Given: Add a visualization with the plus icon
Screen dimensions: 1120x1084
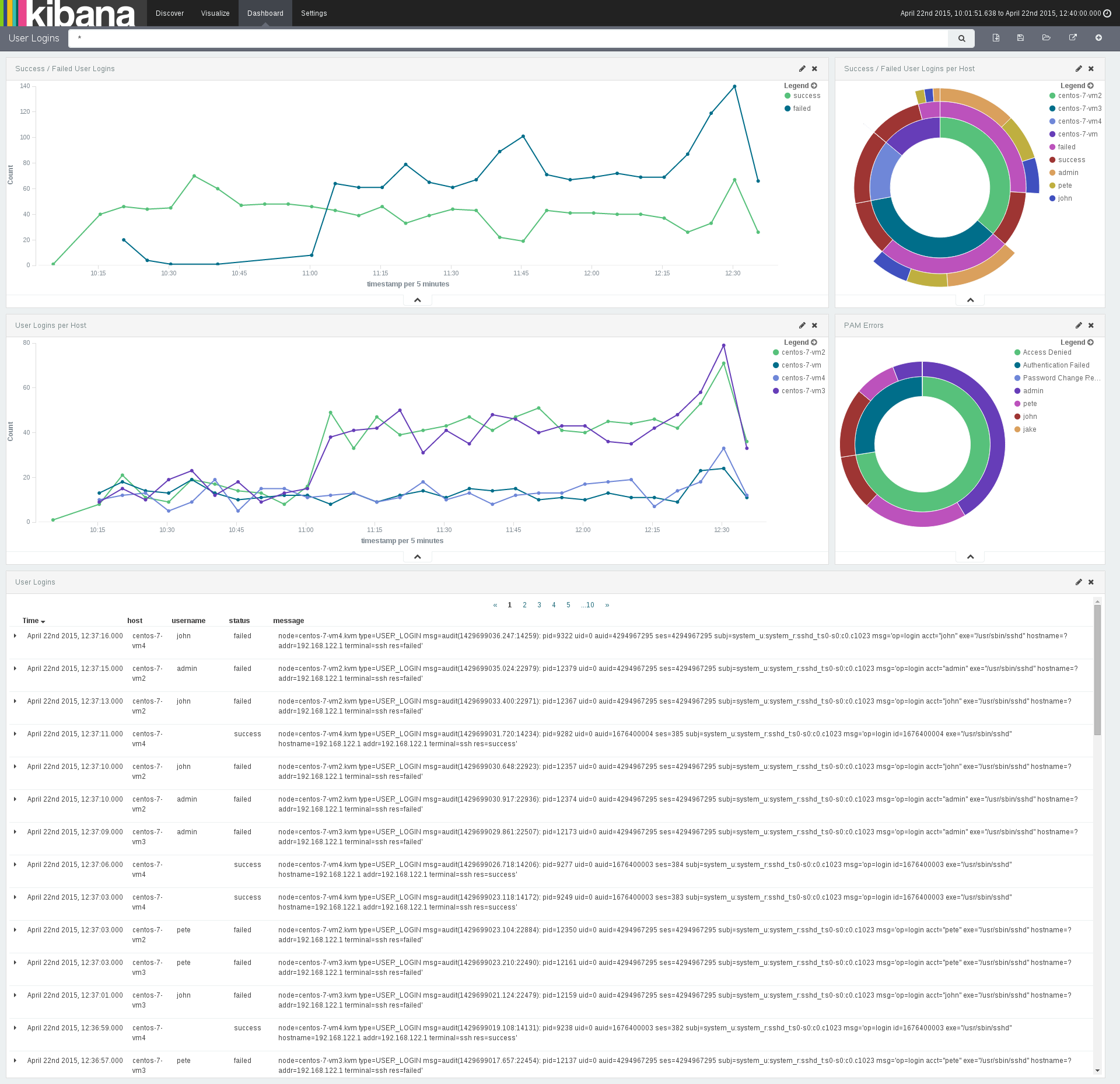Looking at the screenshot, I should coord(1098,38).
